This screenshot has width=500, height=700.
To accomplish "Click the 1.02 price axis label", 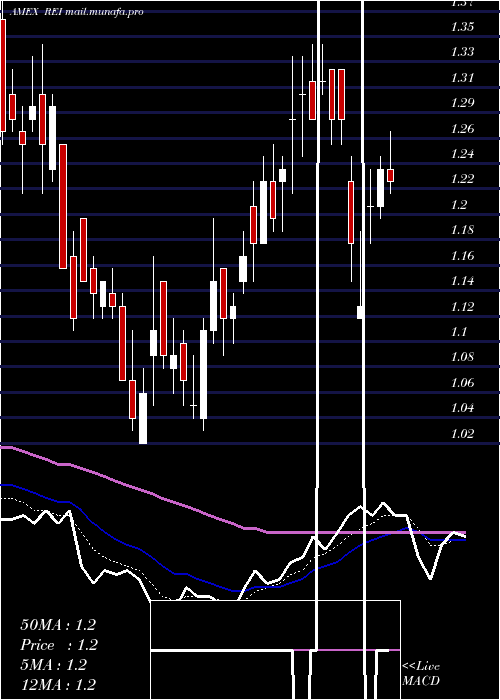I will [462, 433].
